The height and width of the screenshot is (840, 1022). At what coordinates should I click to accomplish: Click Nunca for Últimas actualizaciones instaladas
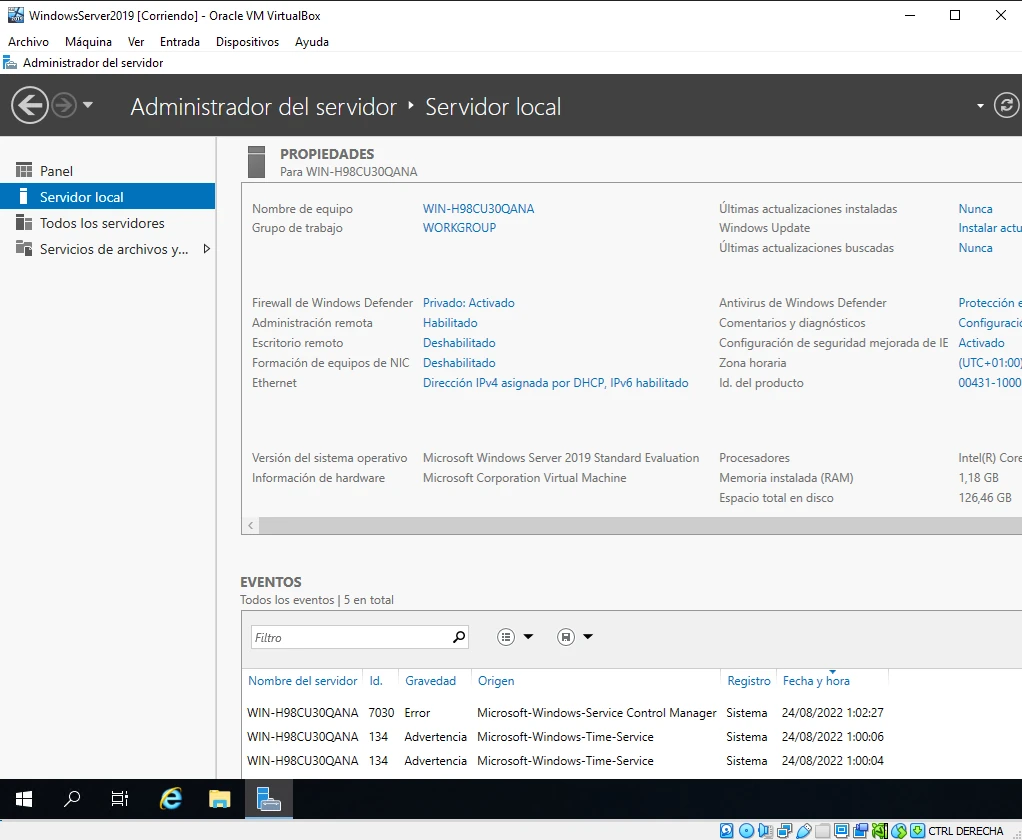[x=975, y=209]
